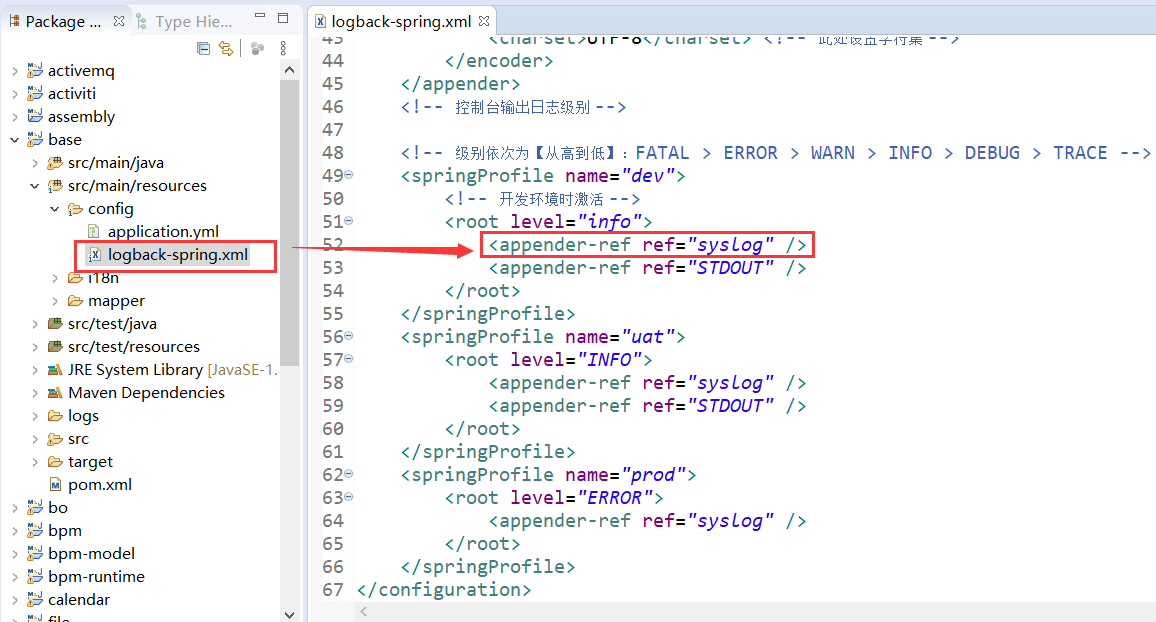Collapse root fold marker at line 57
The height and width of the screenshot is (622, 1156).
coord(349,359)
